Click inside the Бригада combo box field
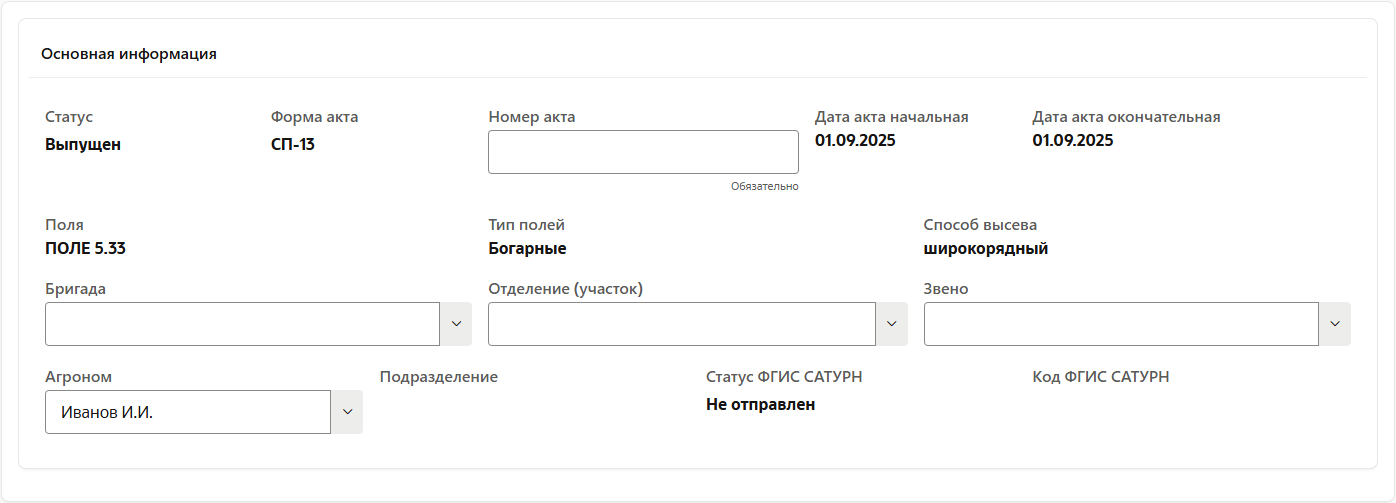 tap(242, 324)
